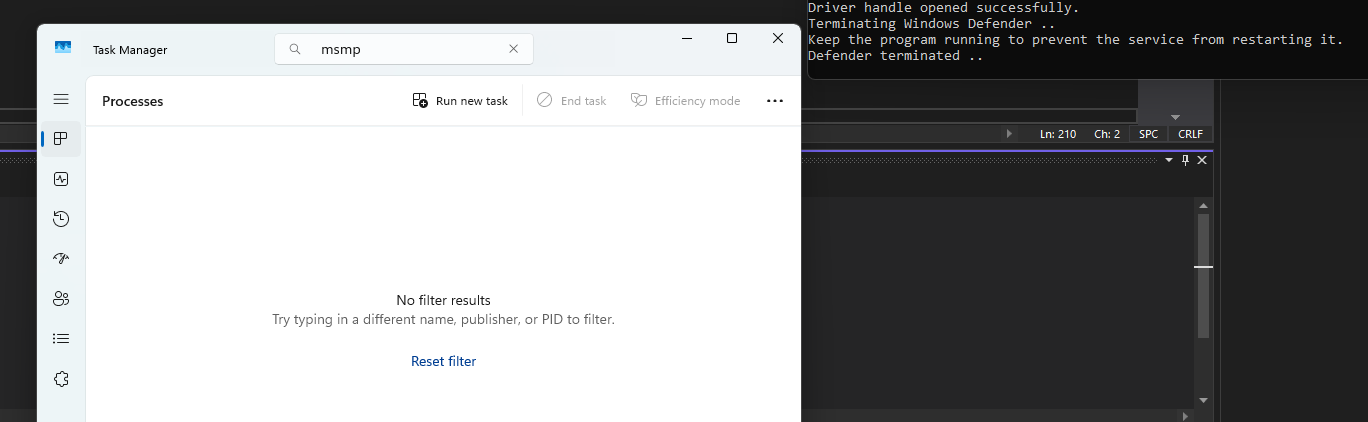The height and width of the screenshot is (422, 1368).
Task: Open the docked panel's window position dropdown arrow
Action: [1169, 160]
